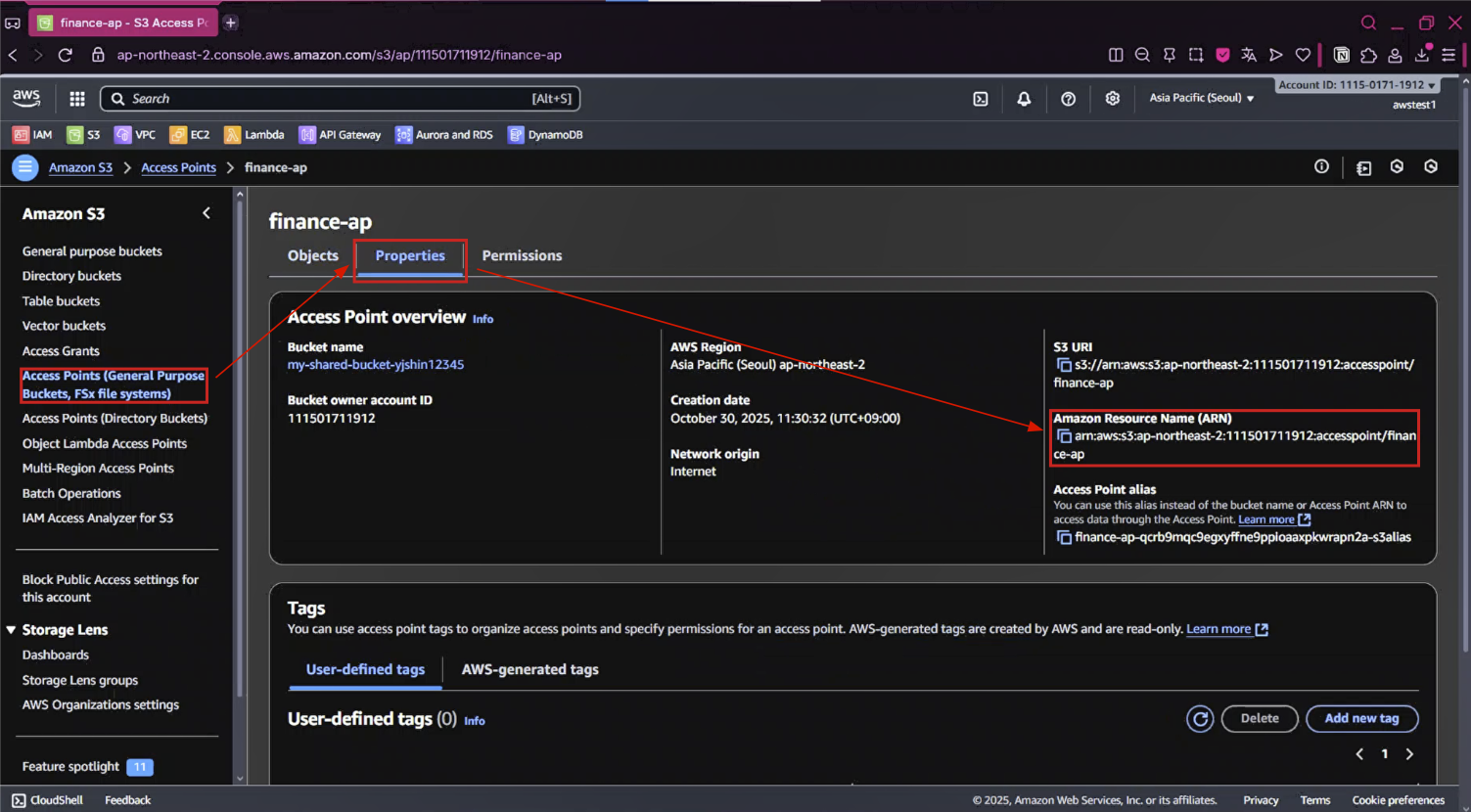Click the main page vertical scrollbar
This screenshot has width=1471, height=812.
pos(1463,369)
